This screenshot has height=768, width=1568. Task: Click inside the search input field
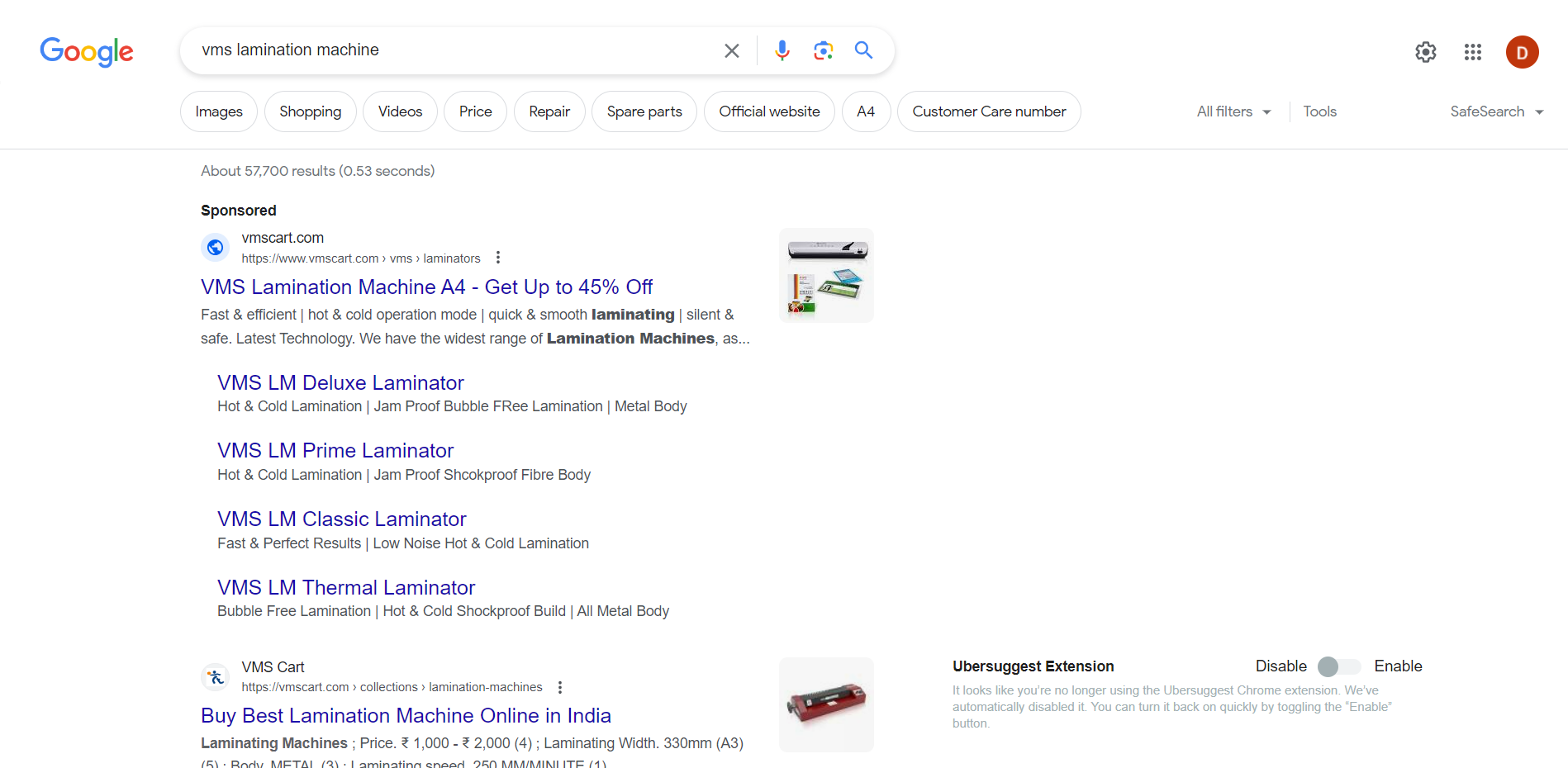point(454,50)
